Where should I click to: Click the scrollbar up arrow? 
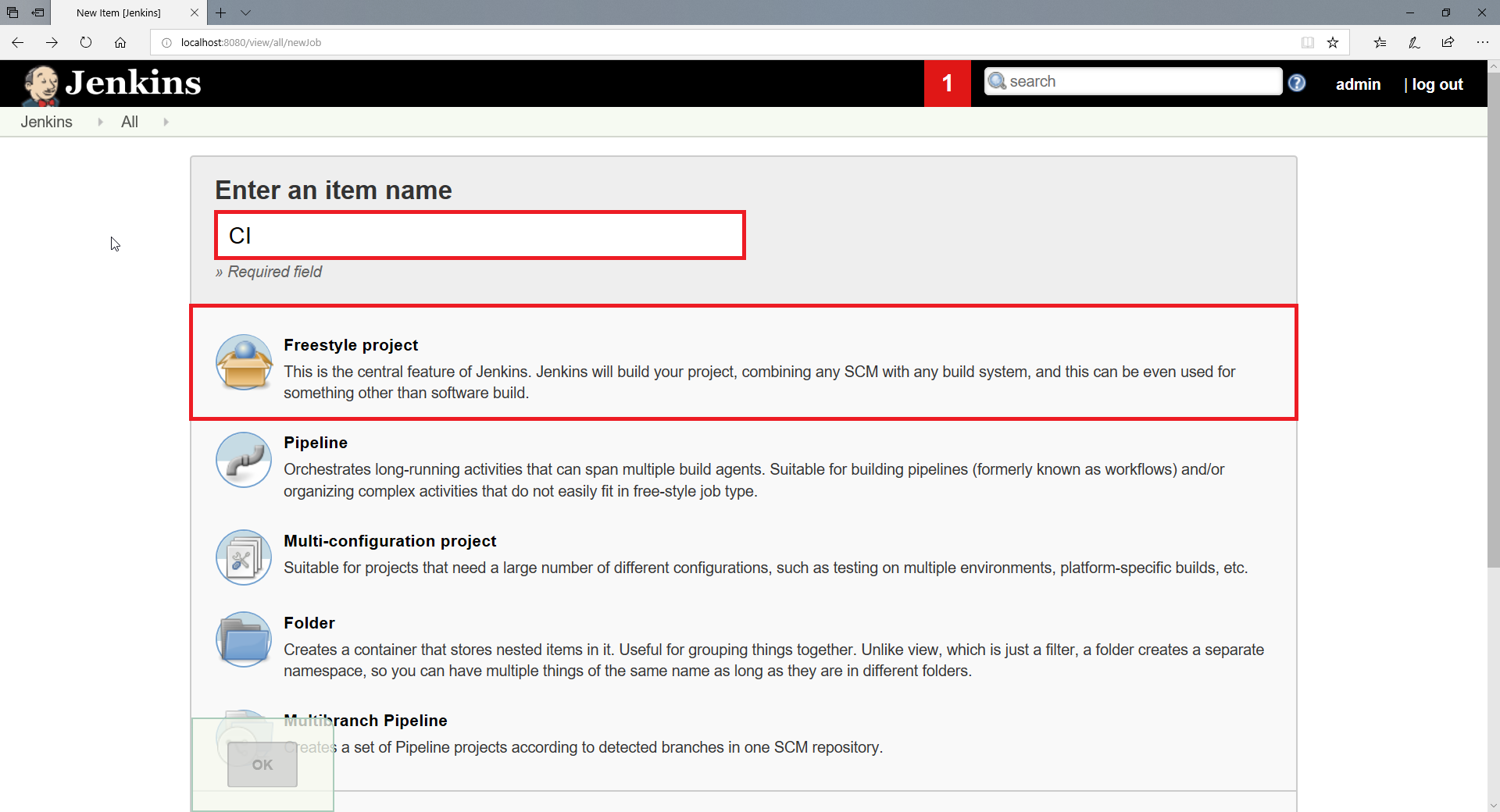coord(1493,66)
